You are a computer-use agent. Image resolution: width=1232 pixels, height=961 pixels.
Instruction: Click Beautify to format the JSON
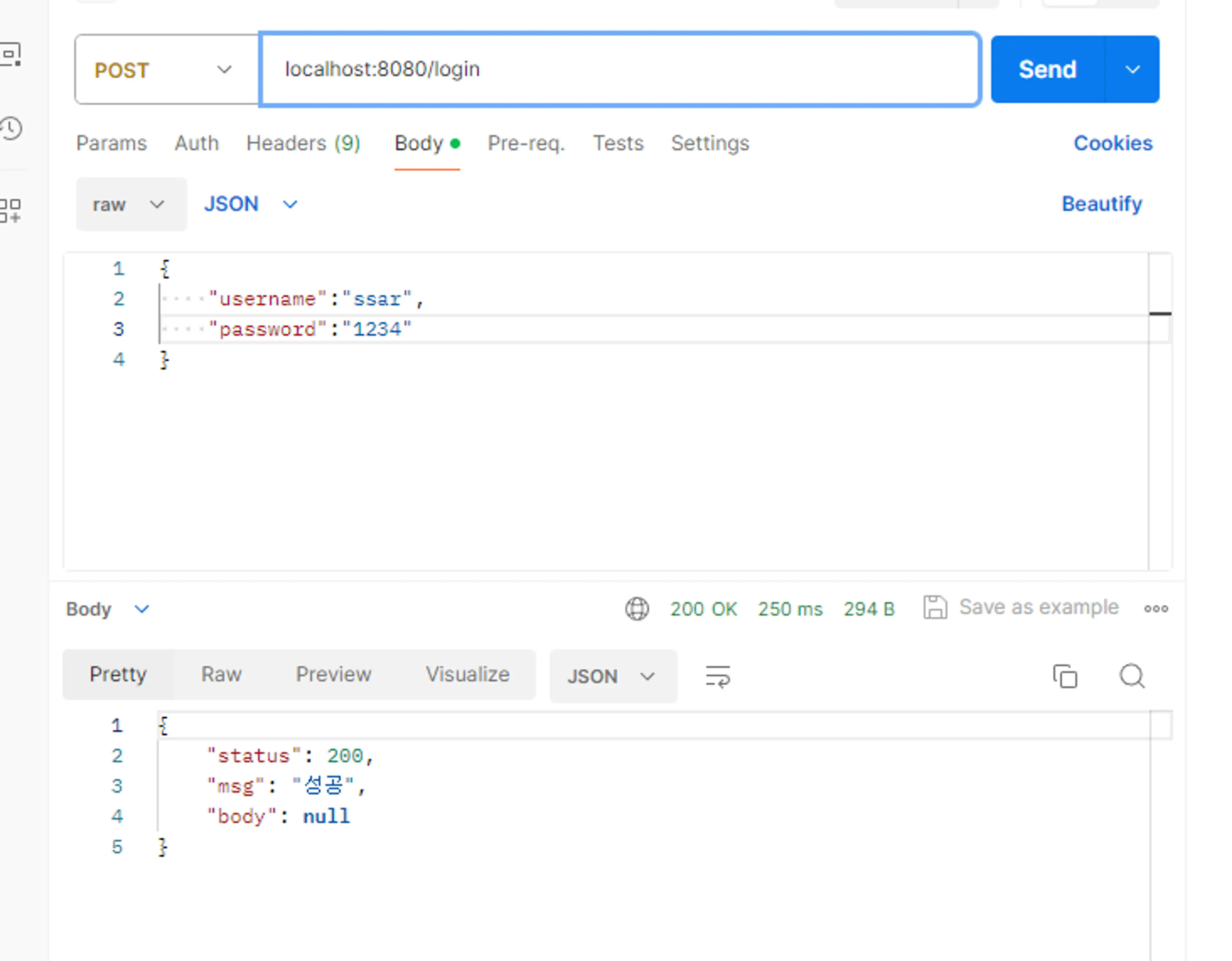(x=1102, y=204)
